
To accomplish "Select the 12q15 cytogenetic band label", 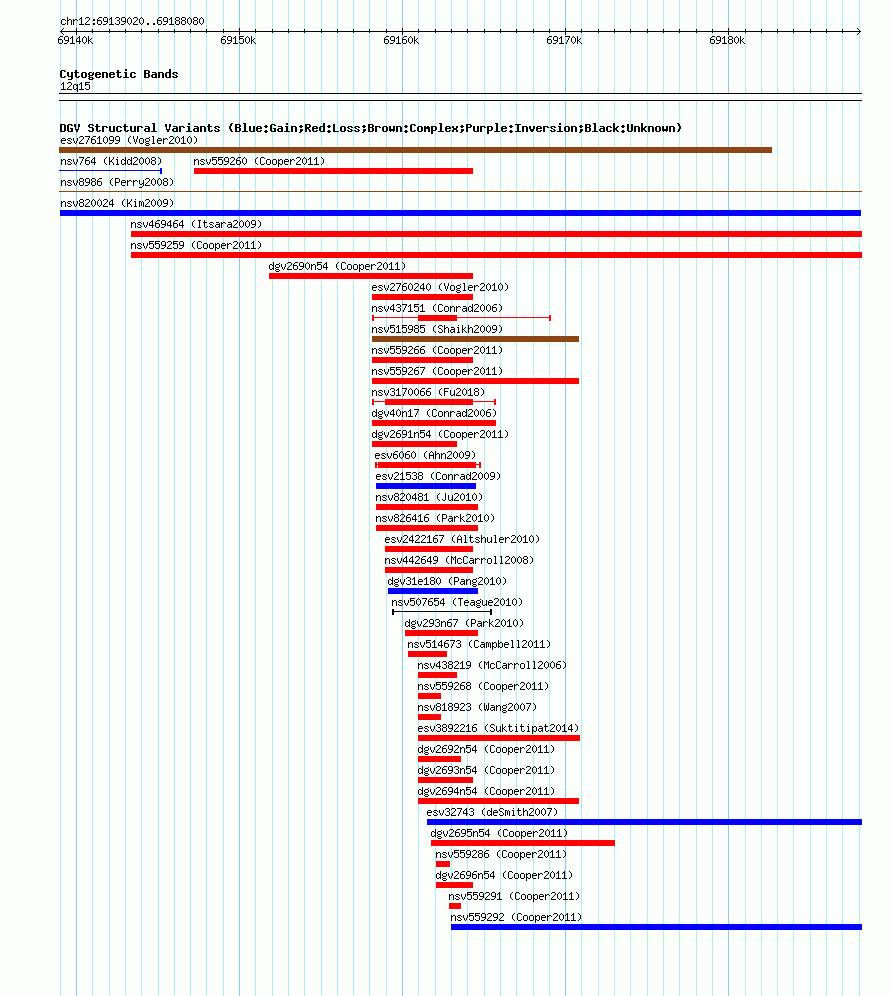I will coord(75,86).
